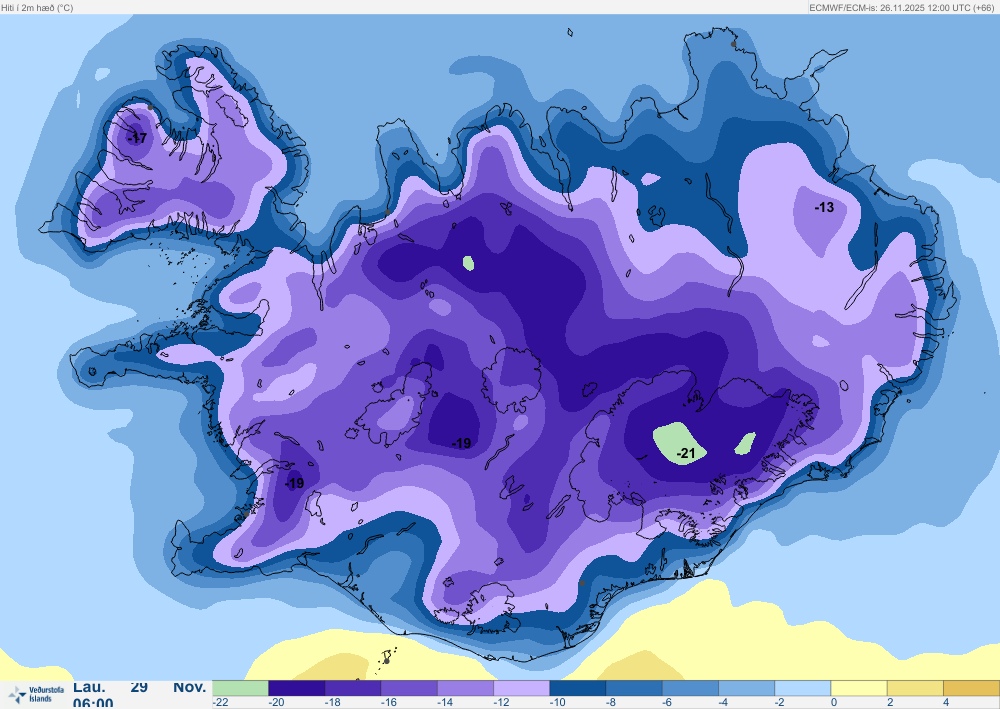Click the '06:00' forecast time text
Screen dimensions: 1000x709
[x=93, y=703]
